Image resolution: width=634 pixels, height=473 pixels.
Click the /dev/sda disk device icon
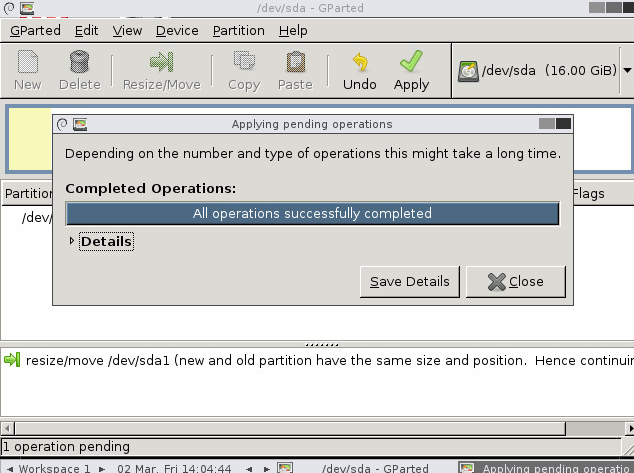(468, 71)
